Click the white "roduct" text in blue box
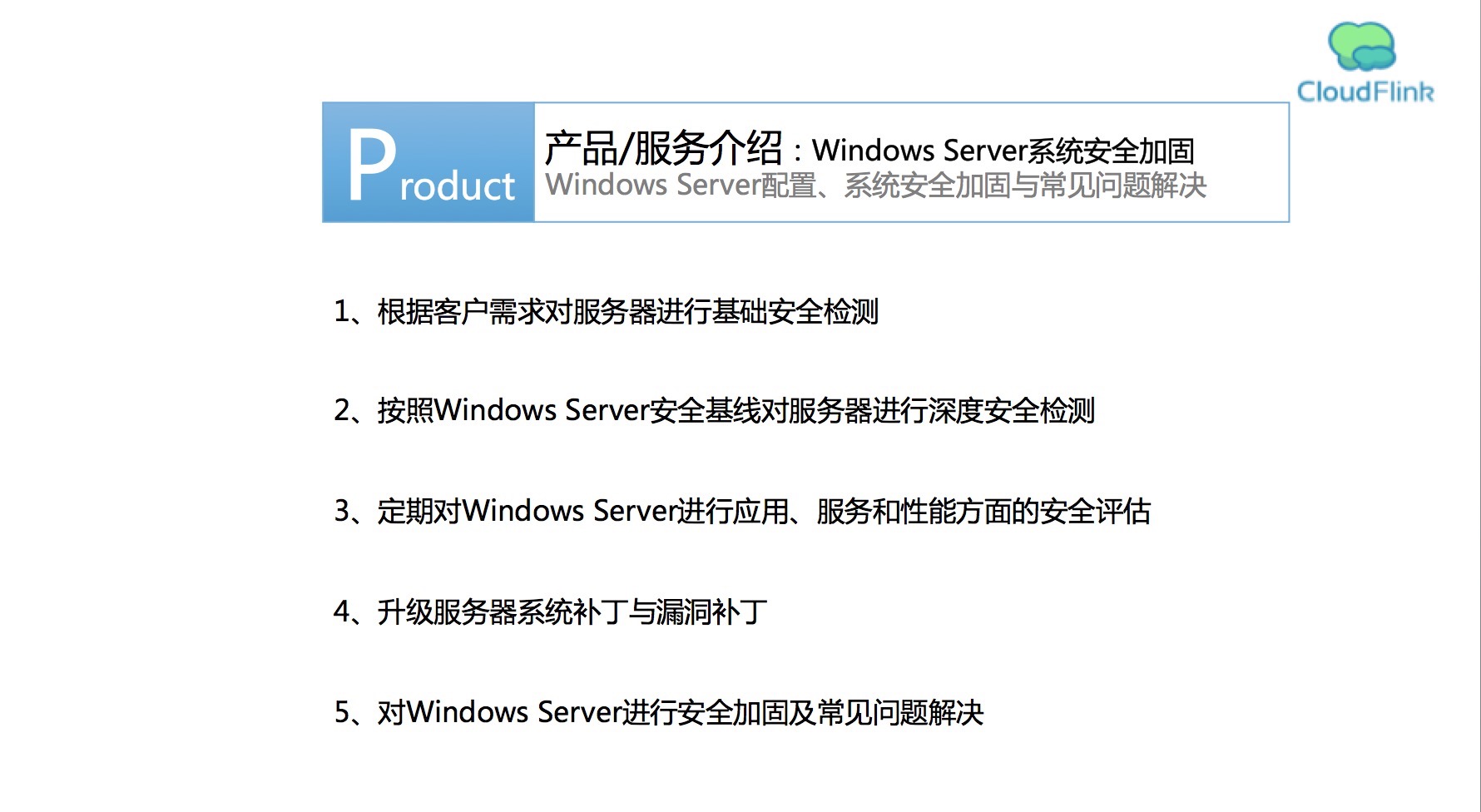This screenshot has width=1481, height=812. pos(457,186)
